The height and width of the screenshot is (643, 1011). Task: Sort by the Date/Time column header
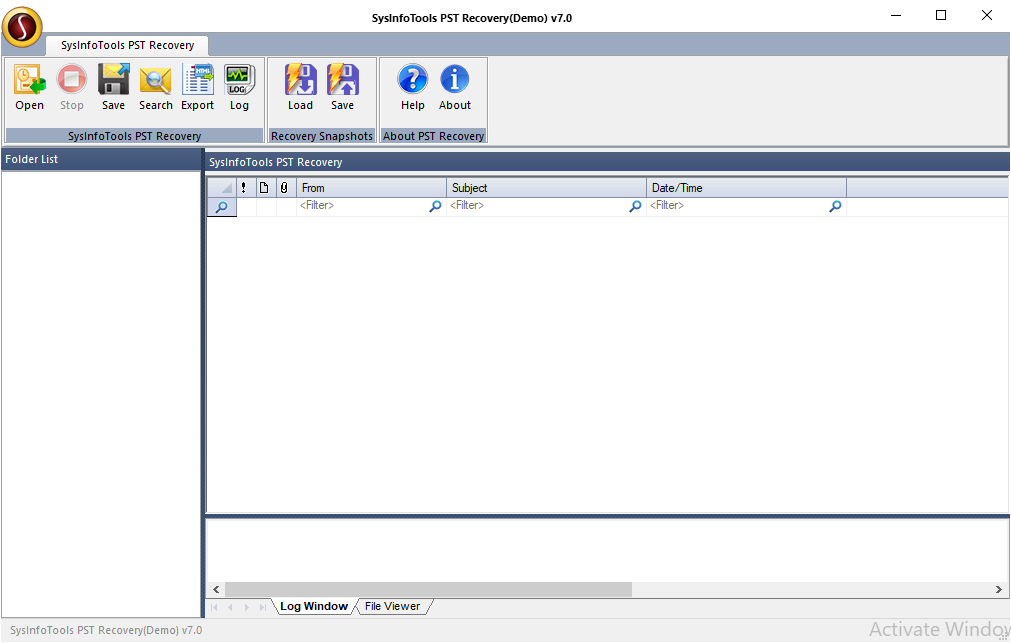click(x=747, y=188)
